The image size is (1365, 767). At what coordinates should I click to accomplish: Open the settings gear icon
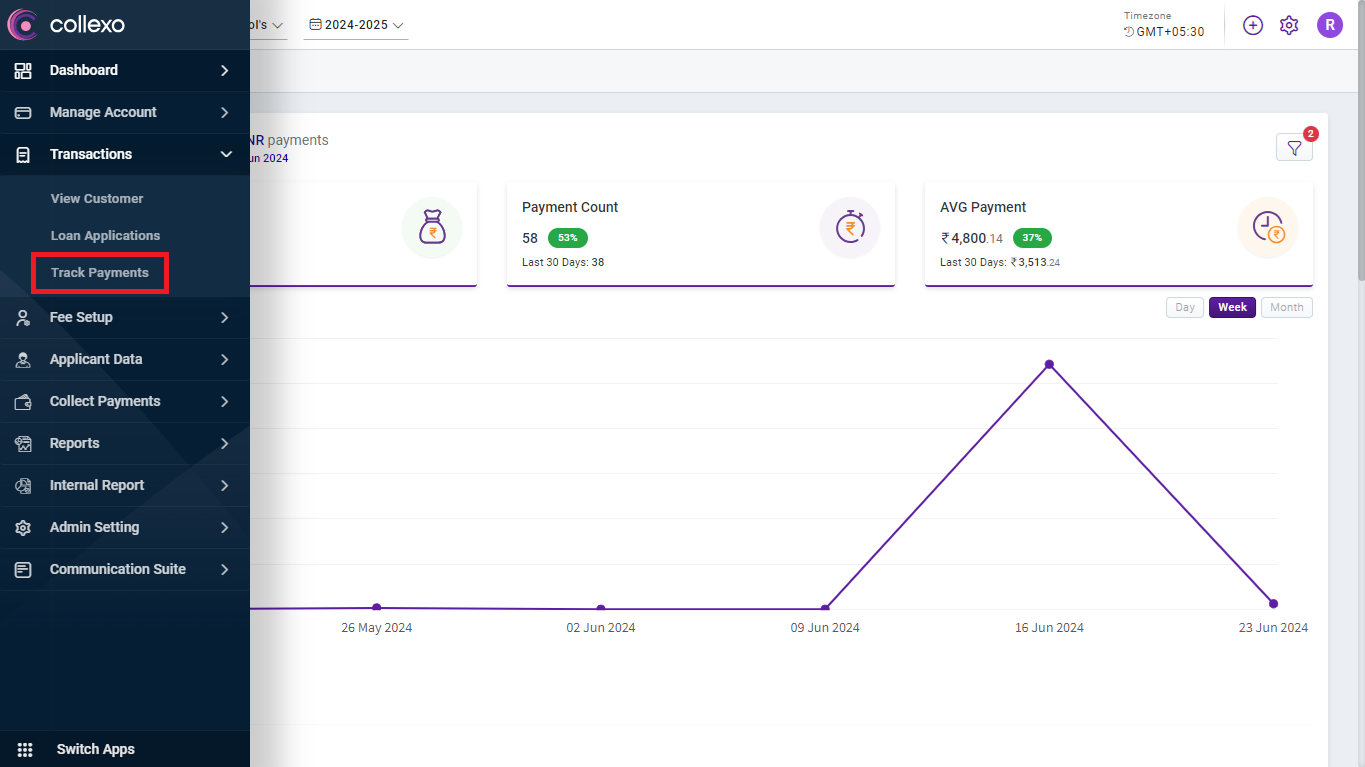tap(1289, 25)
